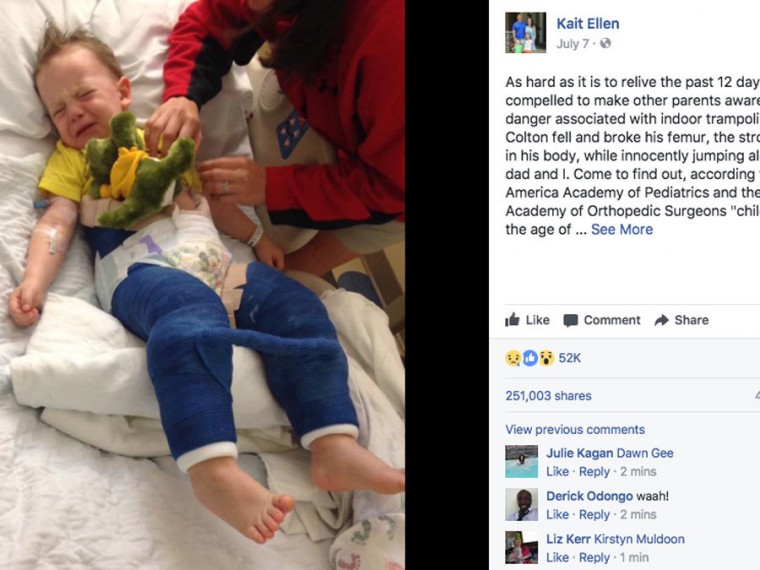Click the hospital photo of the child
The height and width of the screenshot is (570, 760).
[202, 285]
